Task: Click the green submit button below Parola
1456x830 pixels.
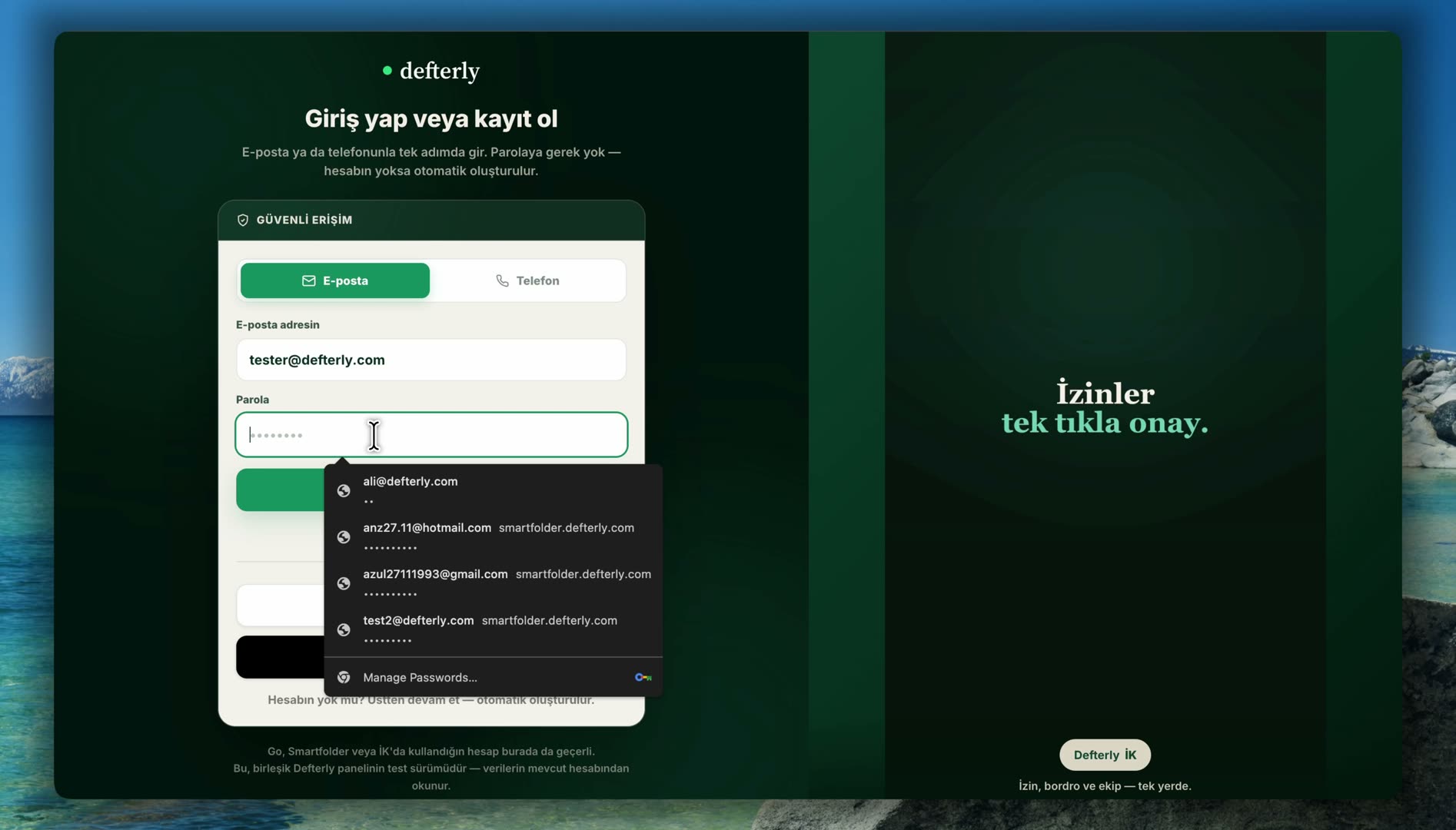Action: [x=281, y=490]
